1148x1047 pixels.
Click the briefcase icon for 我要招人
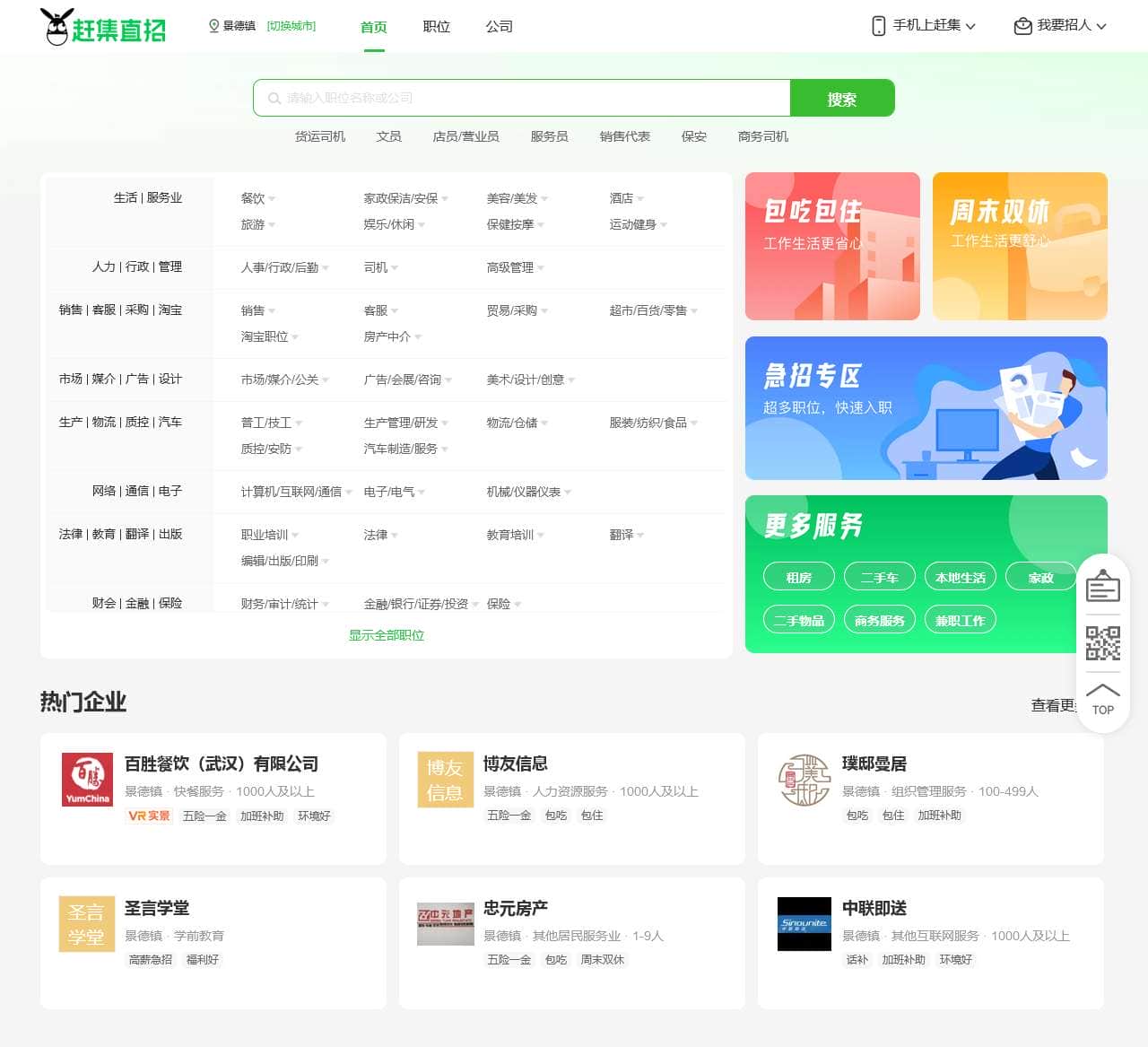[1022, 26]
